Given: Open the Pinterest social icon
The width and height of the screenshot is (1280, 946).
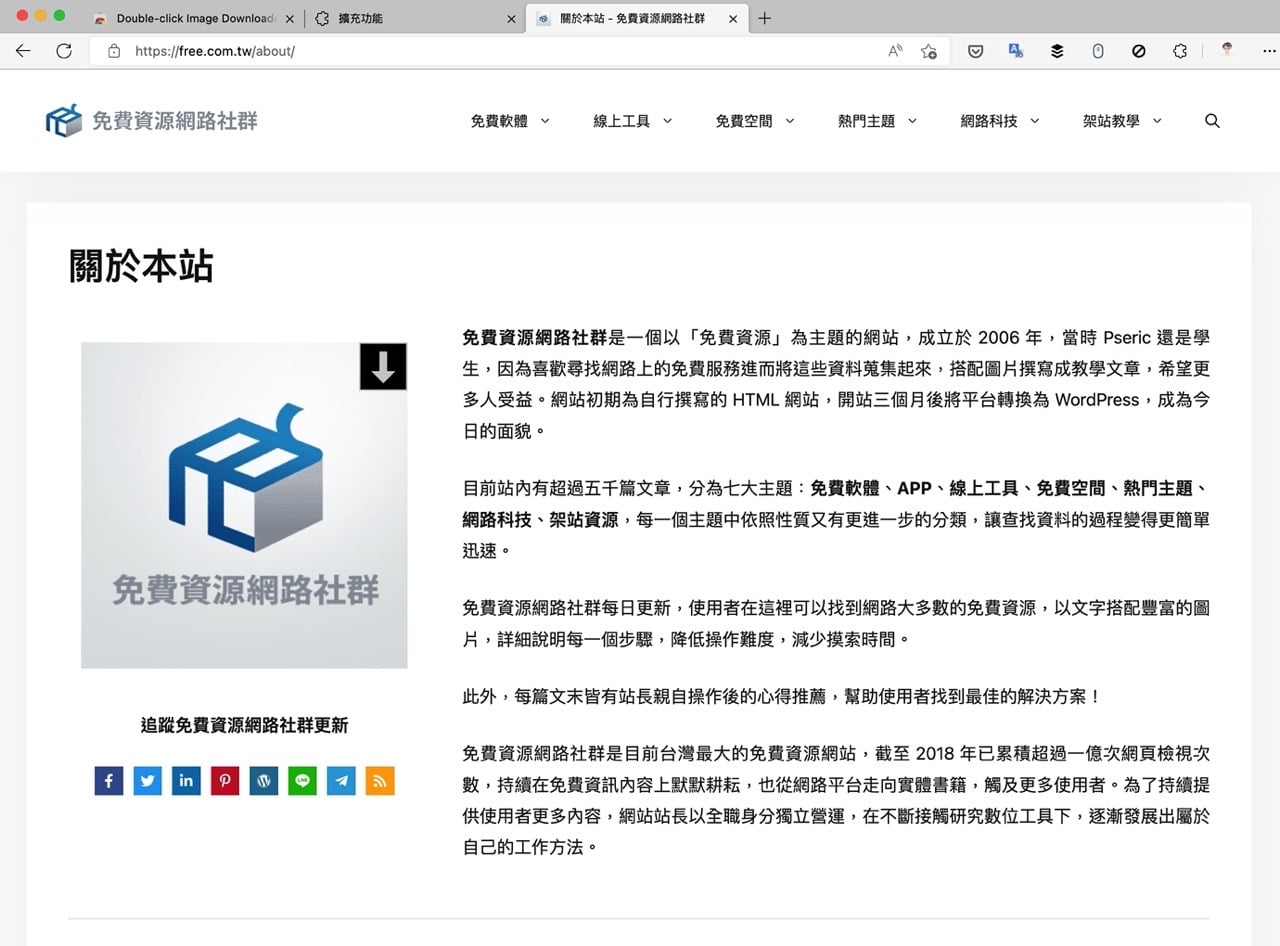Looking at the screenshot, I should pyautogui.click(x=225, y=781).
